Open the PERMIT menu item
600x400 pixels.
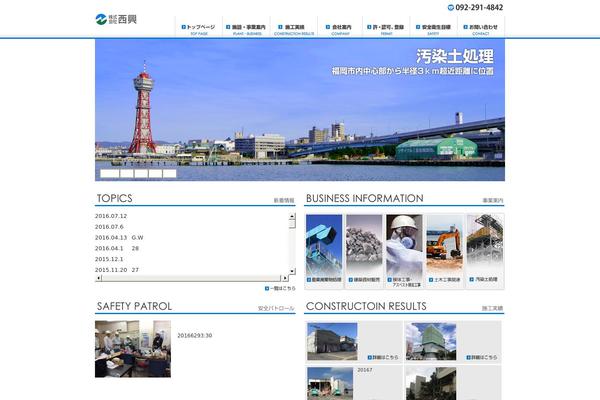click(386, 30)
